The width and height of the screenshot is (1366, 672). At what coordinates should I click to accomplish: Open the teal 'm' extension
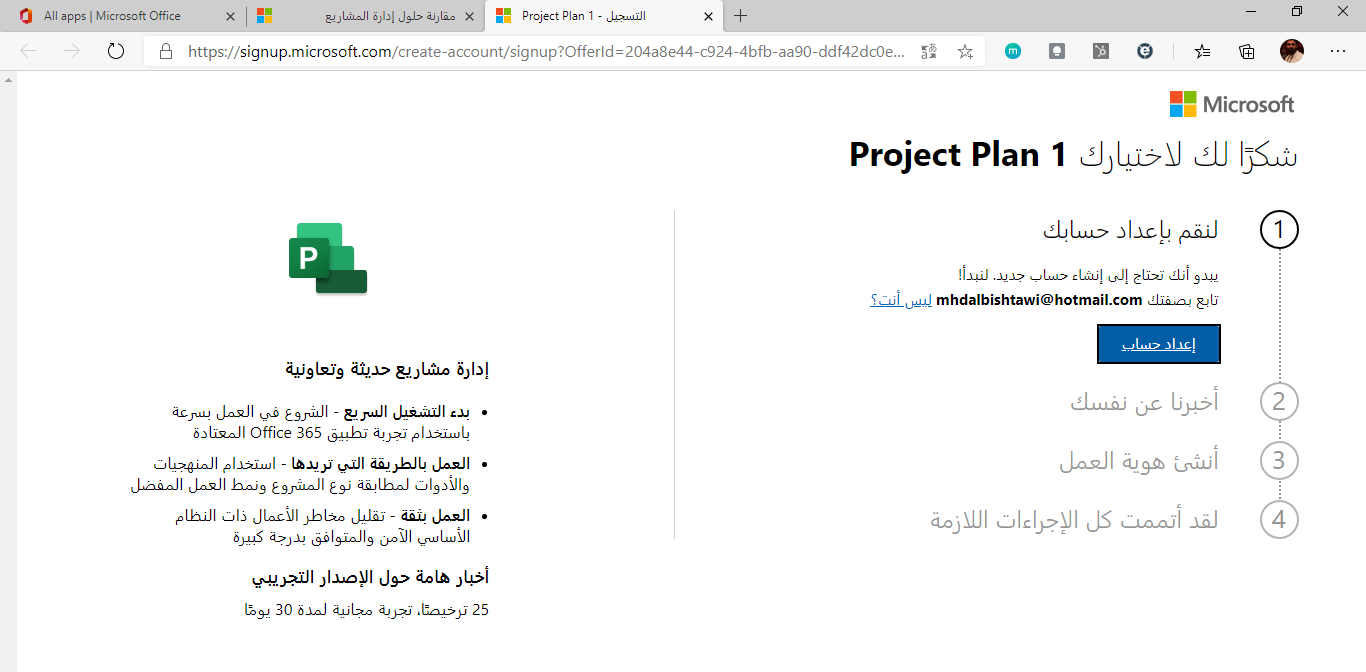click(x=1013, y=51)
